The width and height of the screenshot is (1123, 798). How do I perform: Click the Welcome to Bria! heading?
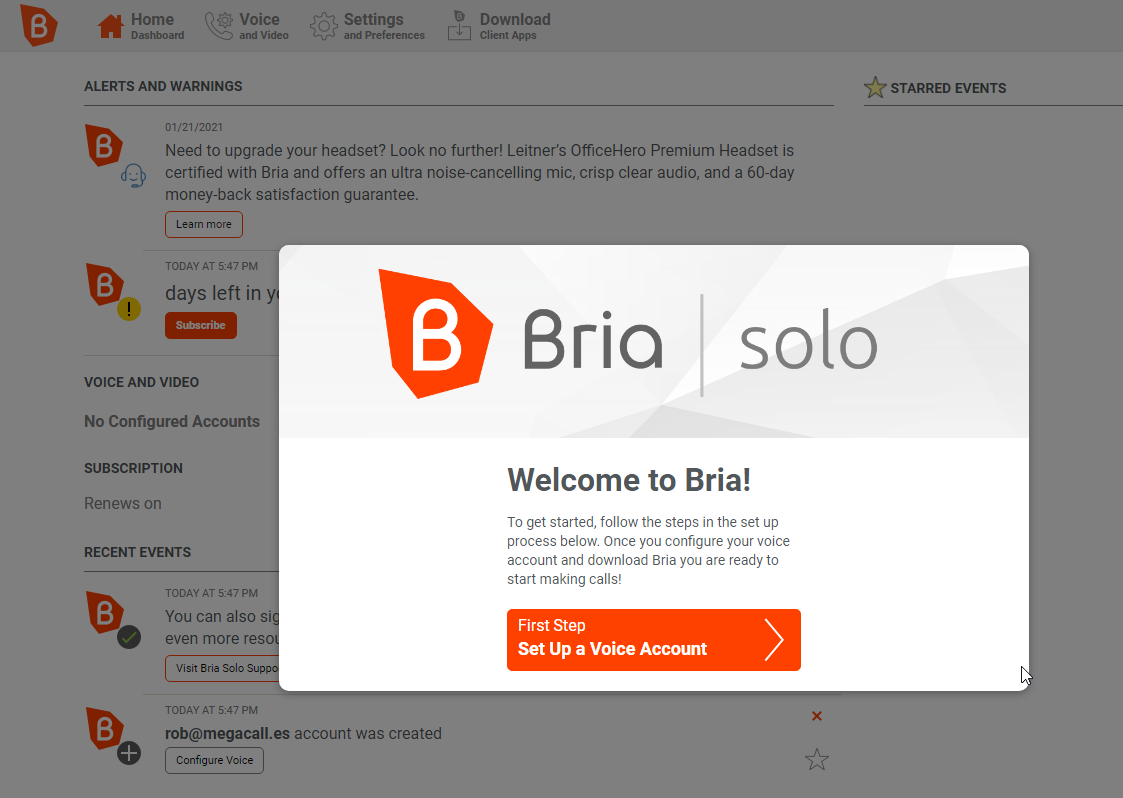629,480
